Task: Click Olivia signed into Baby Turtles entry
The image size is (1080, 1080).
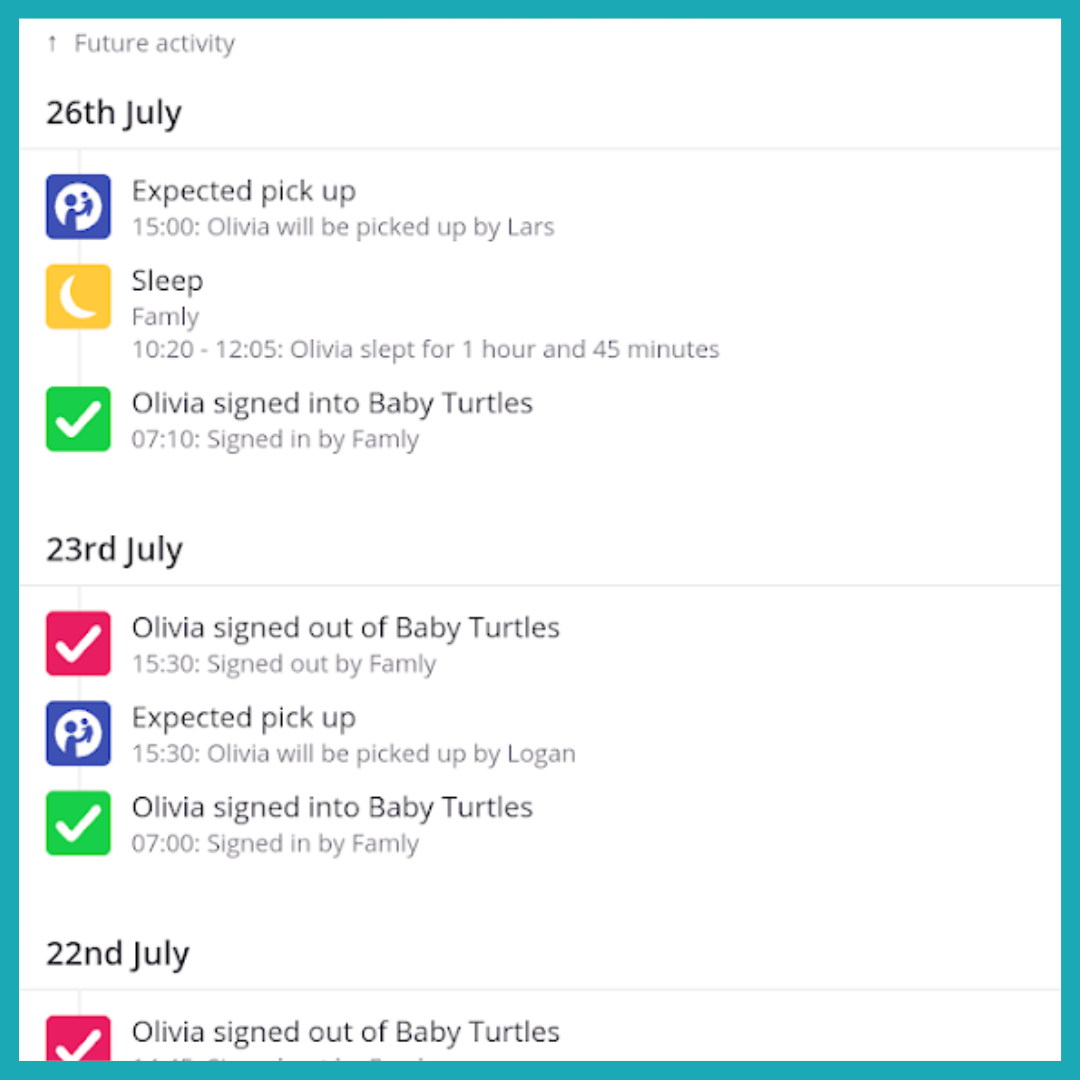Action: tap(332, 402)
